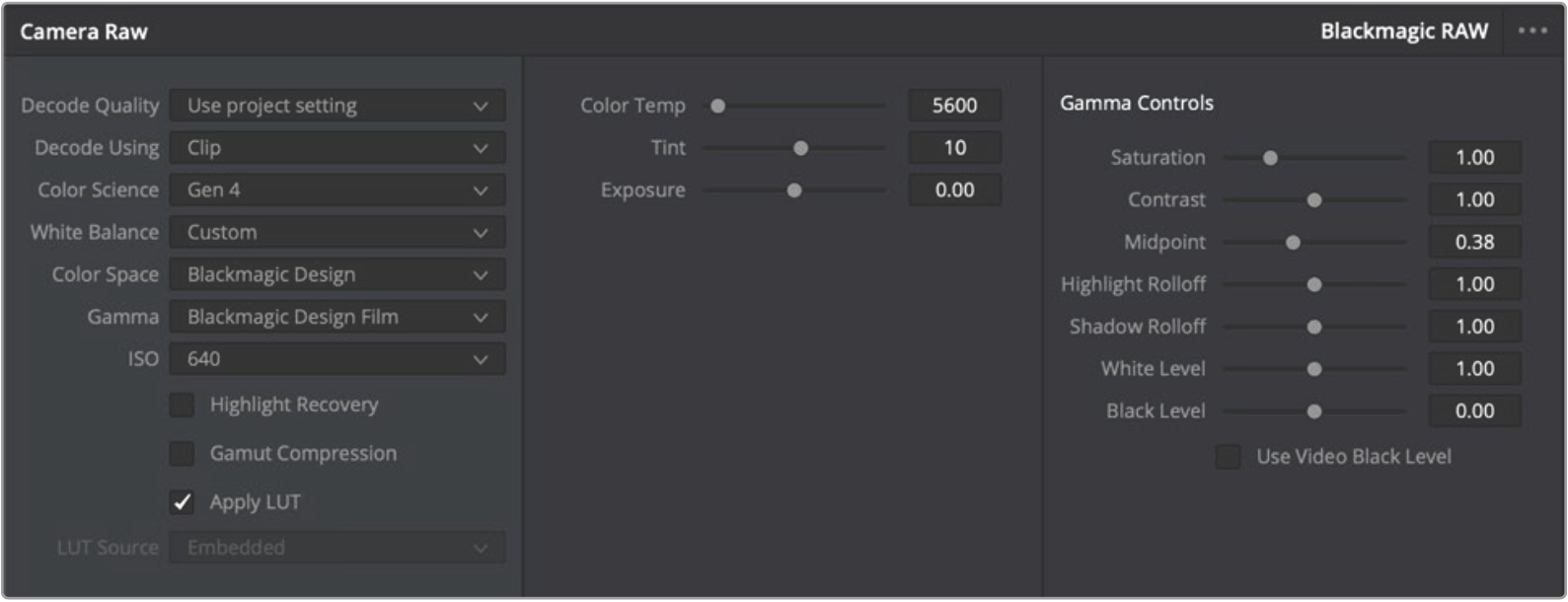This screenshot has width=1568, height=602.
Task: Tick Use Video Black Level checkbox
Action: pos(1229,456)
